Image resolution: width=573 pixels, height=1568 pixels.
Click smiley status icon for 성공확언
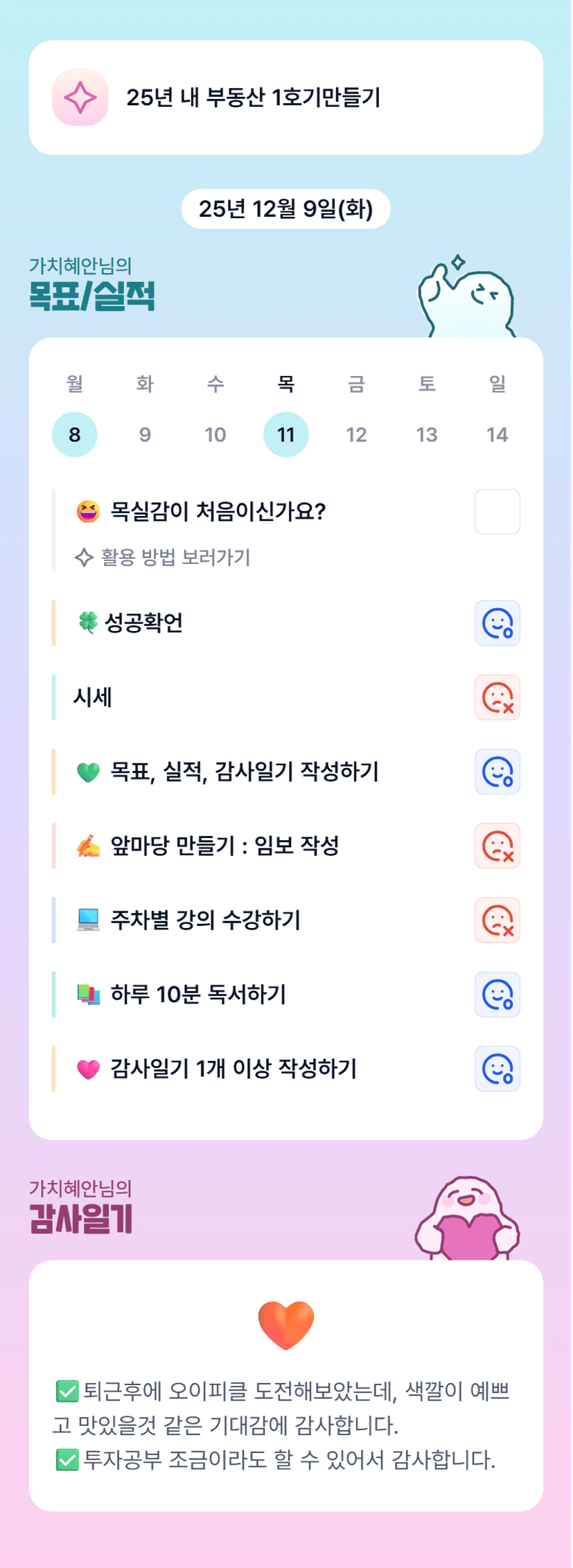pos(497,623)
